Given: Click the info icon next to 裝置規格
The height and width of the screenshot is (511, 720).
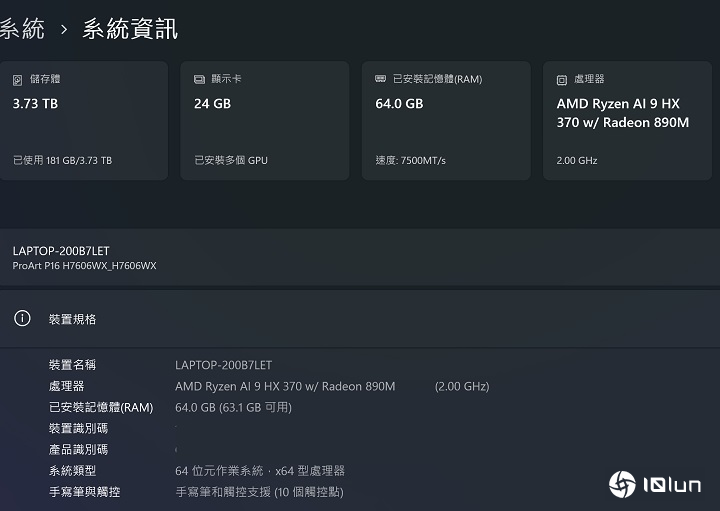Looking at the screenshot, I should coord(22,319).
